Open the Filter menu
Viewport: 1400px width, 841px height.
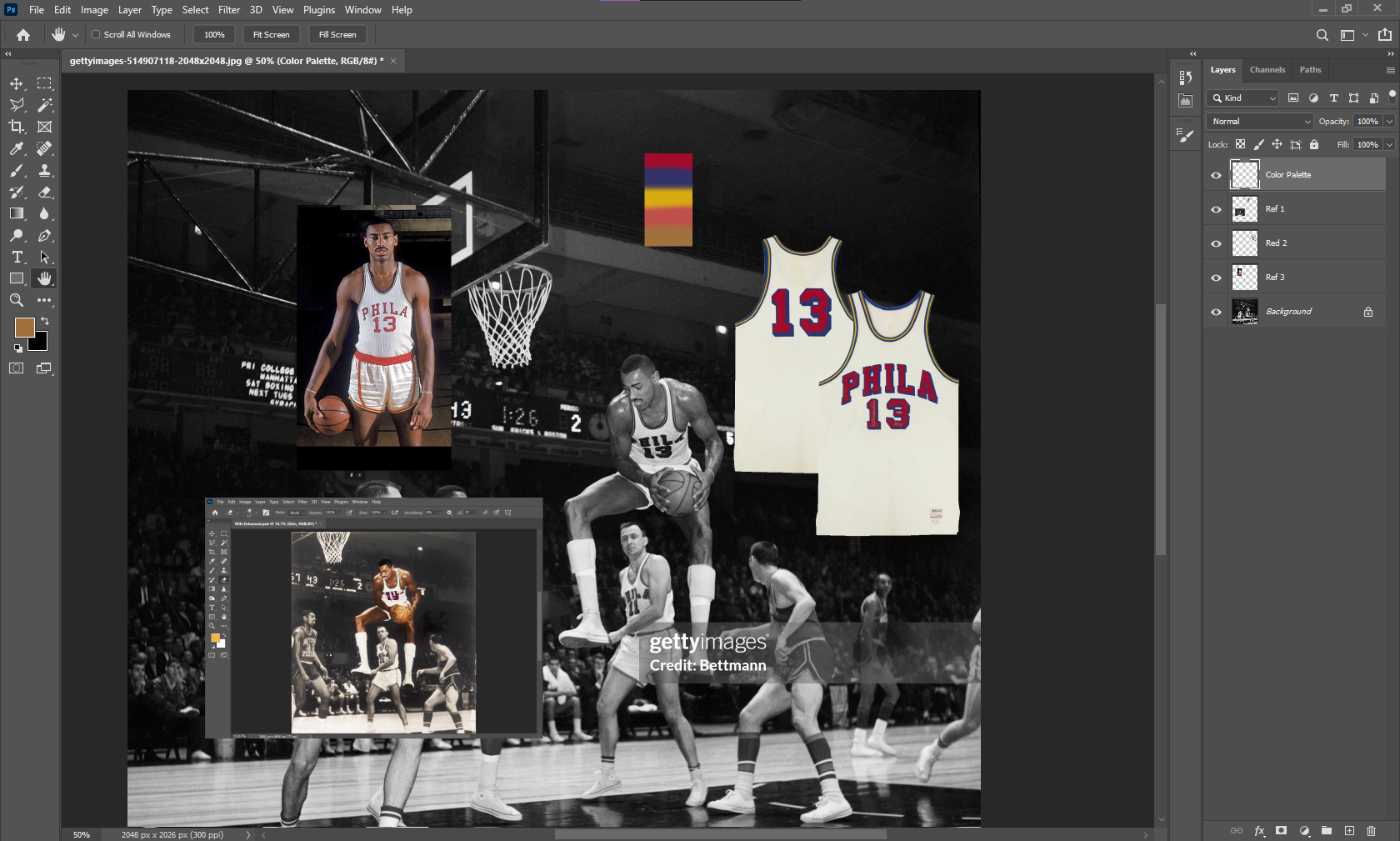(x=229, y=10)
